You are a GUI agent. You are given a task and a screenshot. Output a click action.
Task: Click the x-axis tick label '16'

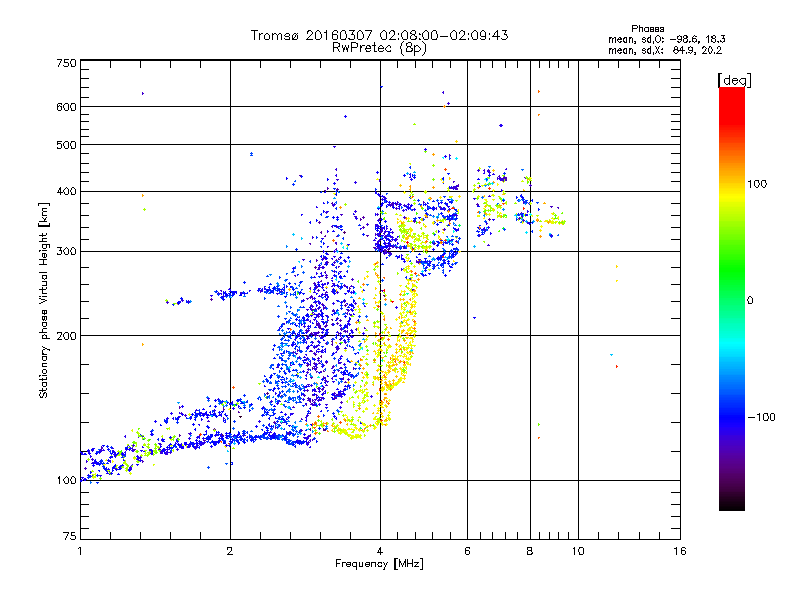[x=680, y=551]
